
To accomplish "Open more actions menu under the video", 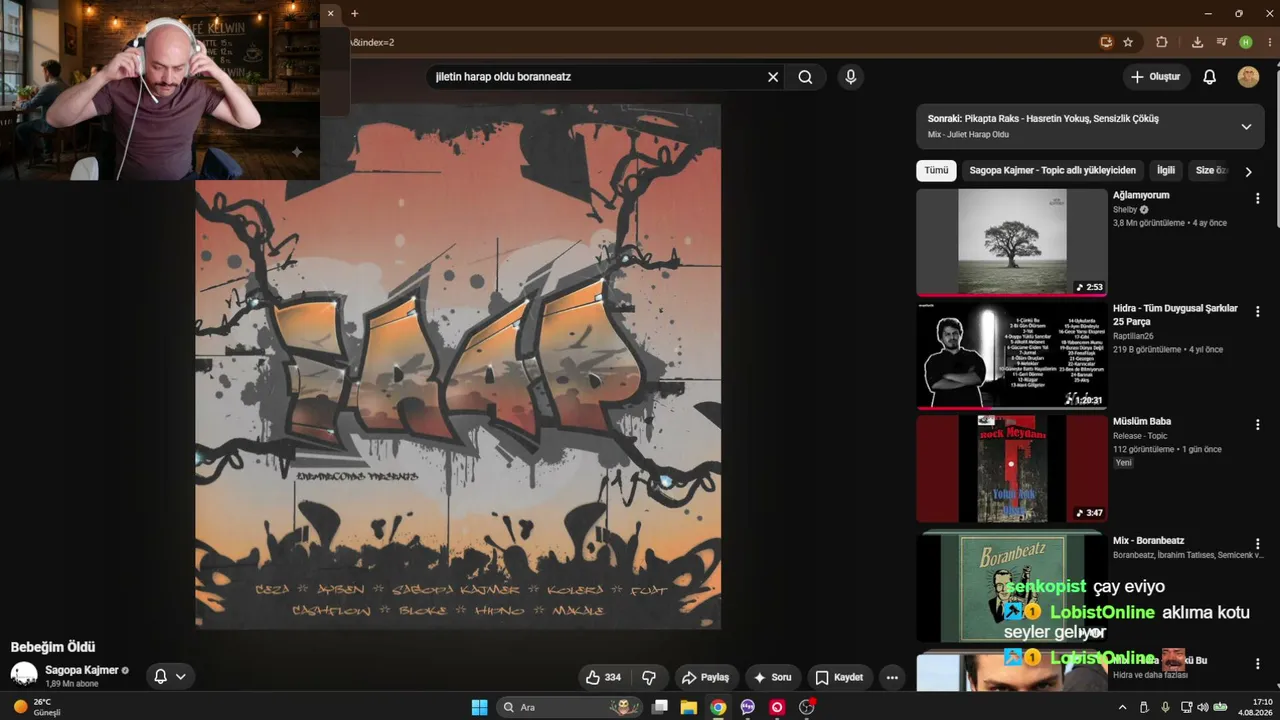I will 892,677.
